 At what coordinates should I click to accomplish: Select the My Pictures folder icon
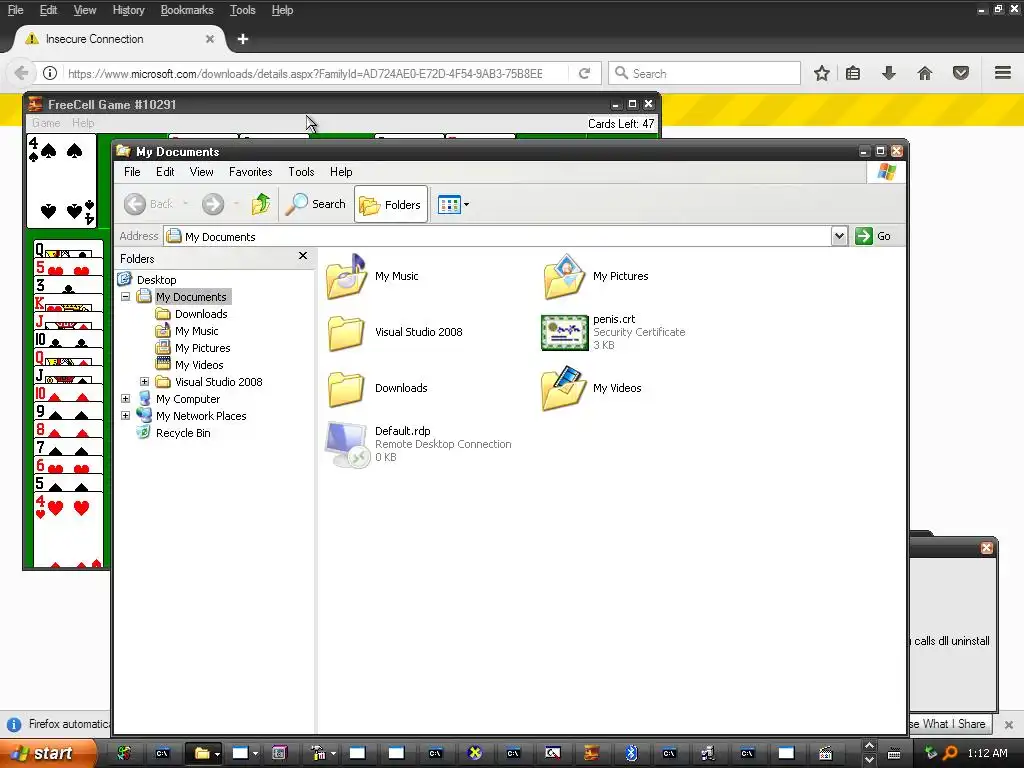tap(564, 276)
